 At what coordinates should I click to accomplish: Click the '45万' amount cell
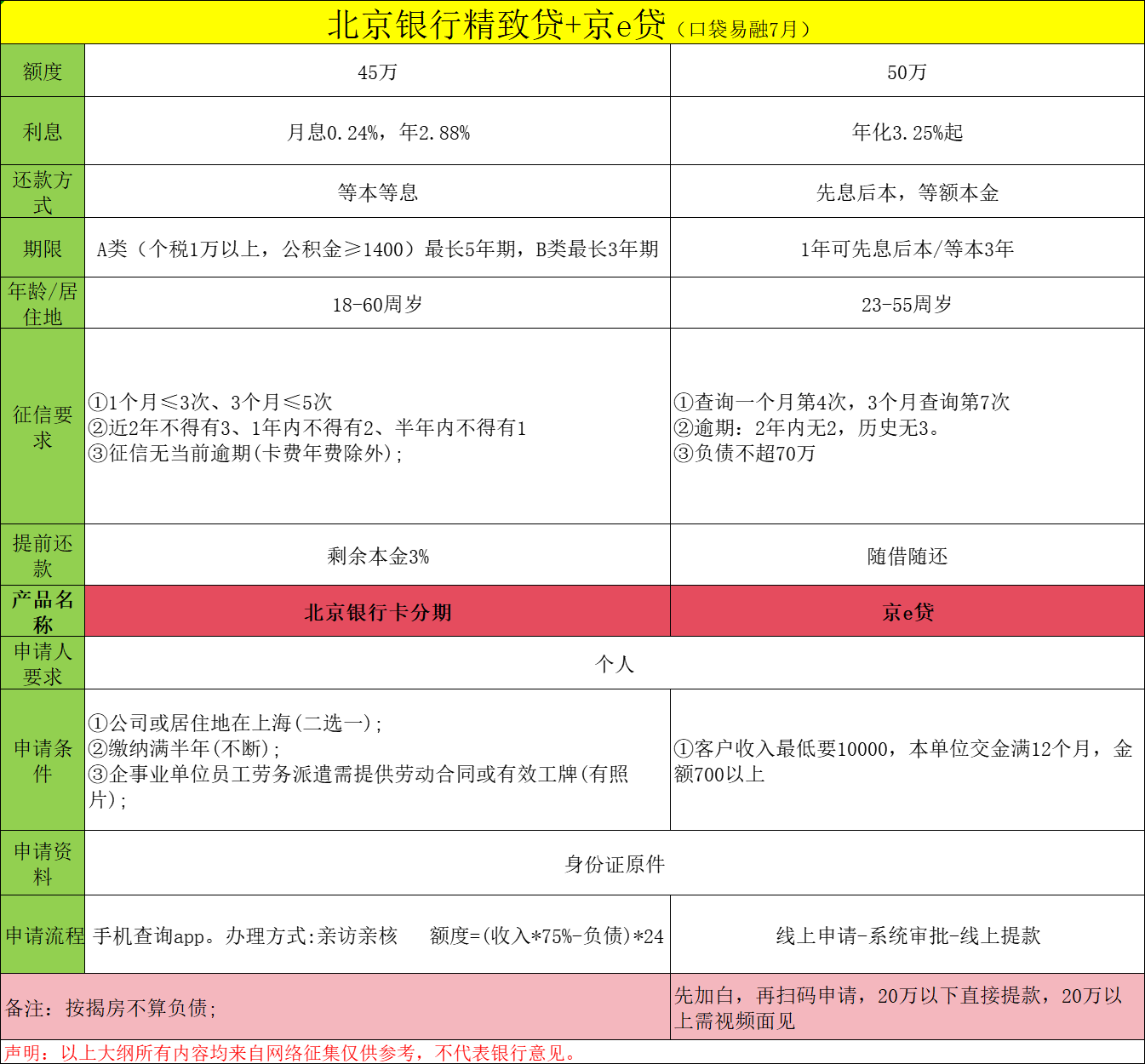point(377,72)
